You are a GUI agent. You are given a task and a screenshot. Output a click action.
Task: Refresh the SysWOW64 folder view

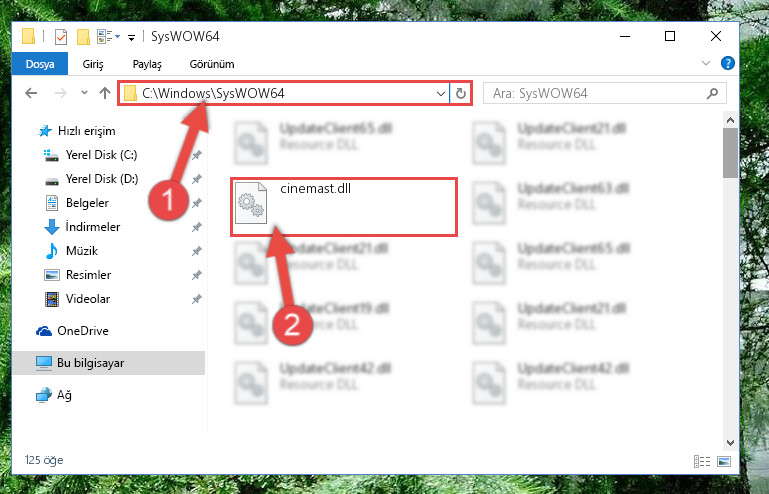click(x=461, y=93)
